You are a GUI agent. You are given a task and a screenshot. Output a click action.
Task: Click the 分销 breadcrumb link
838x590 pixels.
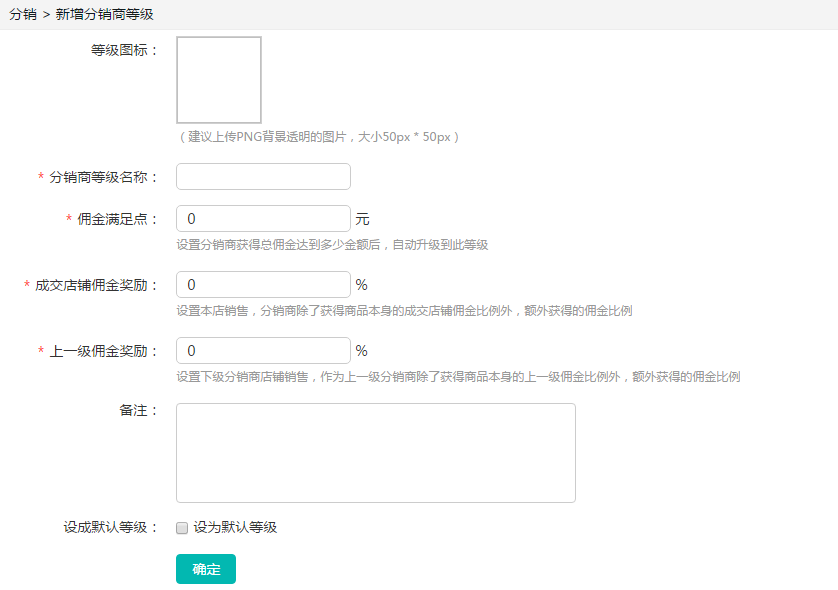[22, 15]
